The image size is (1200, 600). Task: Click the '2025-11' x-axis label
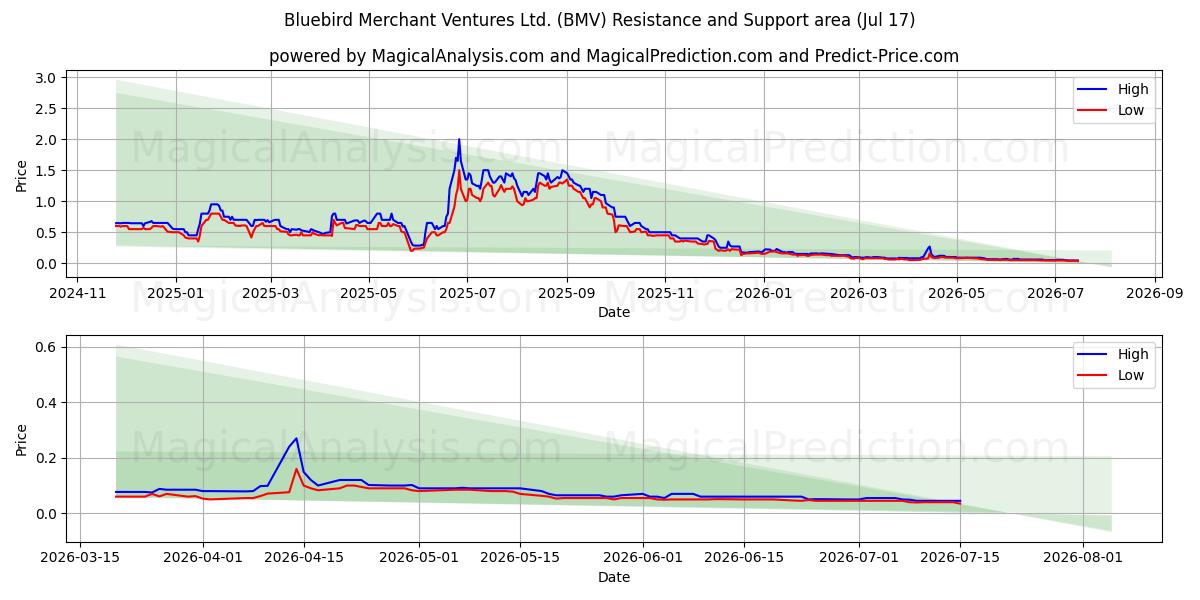(665, 293)
